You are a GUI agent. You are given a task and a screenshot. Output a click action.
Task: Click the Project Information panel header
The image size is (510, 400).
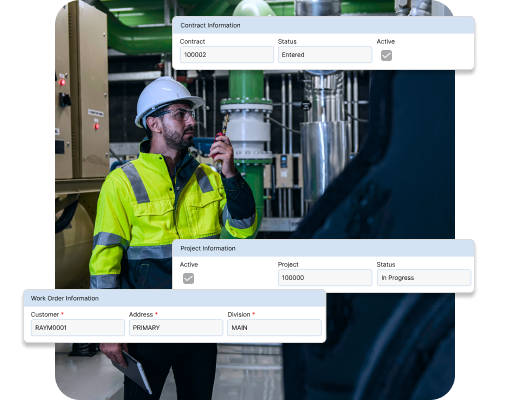pyautogui.click(x=323, y=248)
